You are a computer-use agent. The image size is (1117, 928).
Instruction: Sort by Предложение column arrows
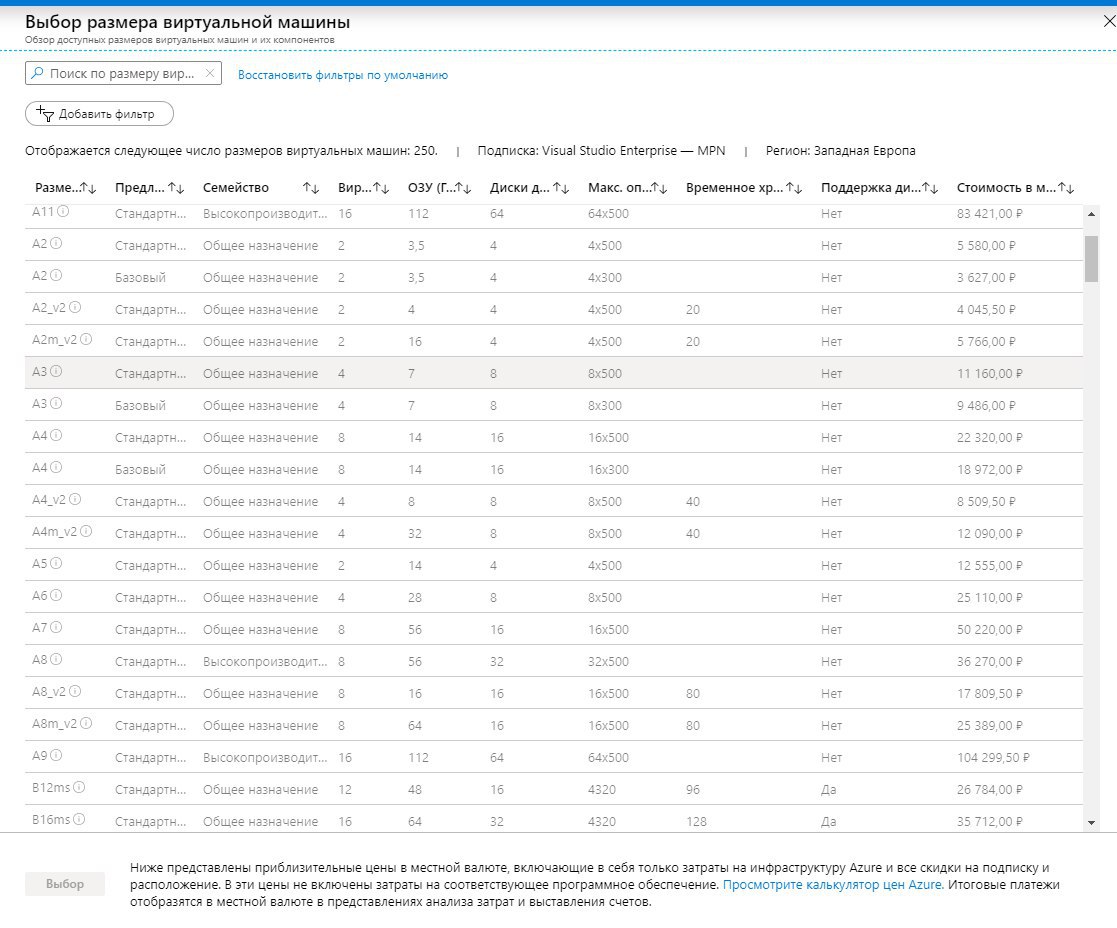[x=177, y=188]
